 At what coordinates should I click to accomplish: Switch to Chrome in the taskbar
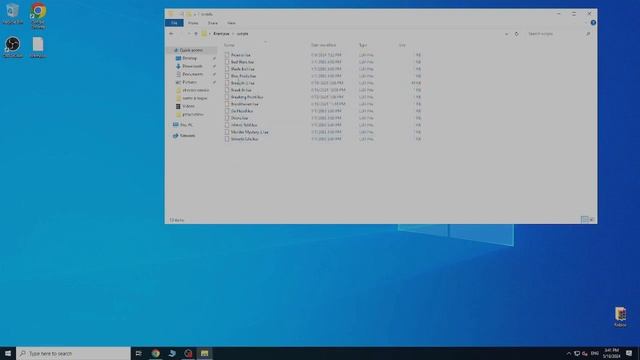click(156, 353)
